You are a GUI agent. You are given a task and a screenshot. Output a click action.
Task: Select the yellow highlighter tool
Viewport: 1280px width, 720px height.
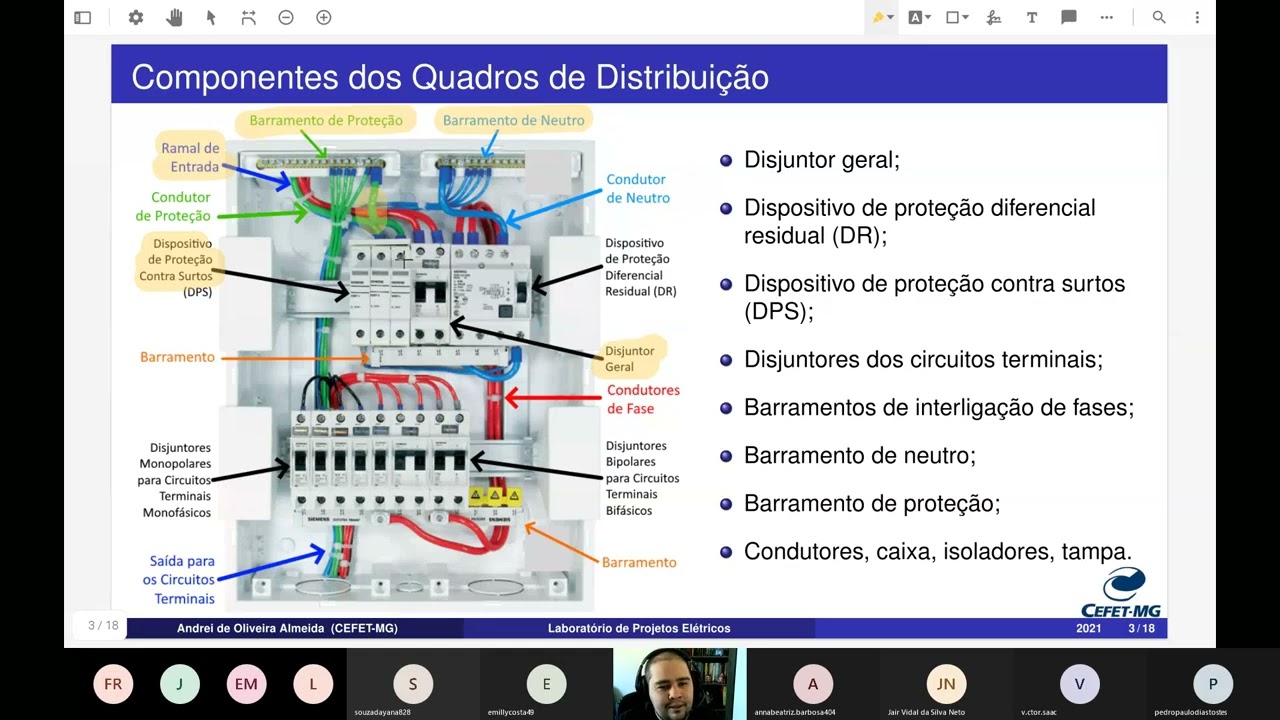[x=877, y=17]
